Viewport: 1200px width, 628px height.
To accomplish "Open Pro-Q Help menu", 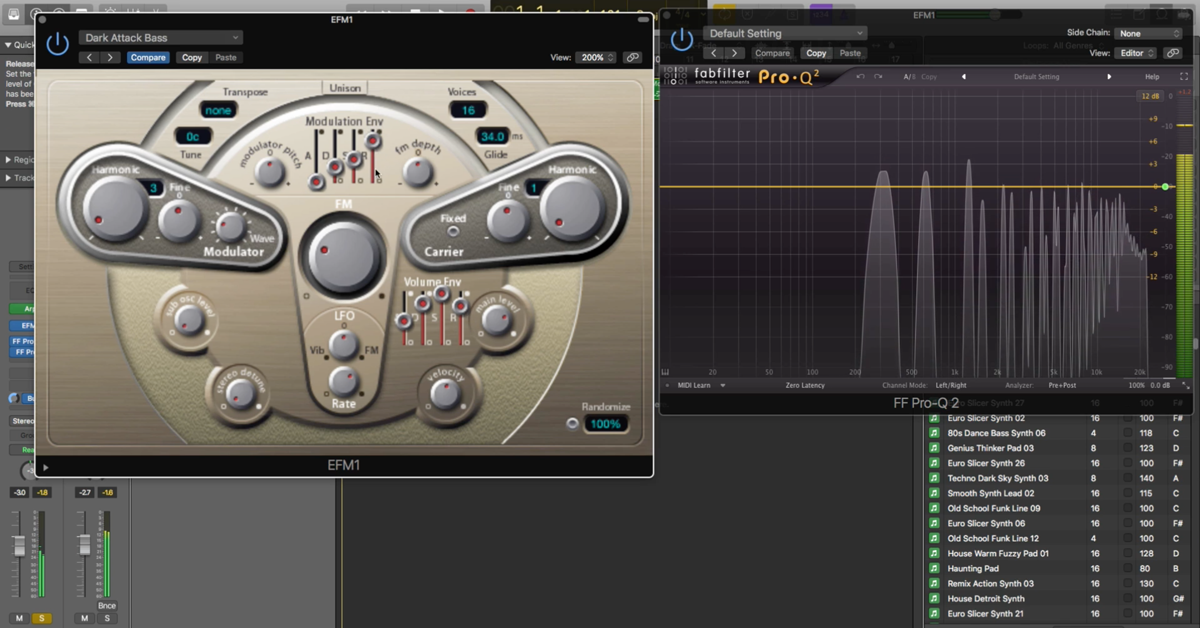I will click(1152, 77).
